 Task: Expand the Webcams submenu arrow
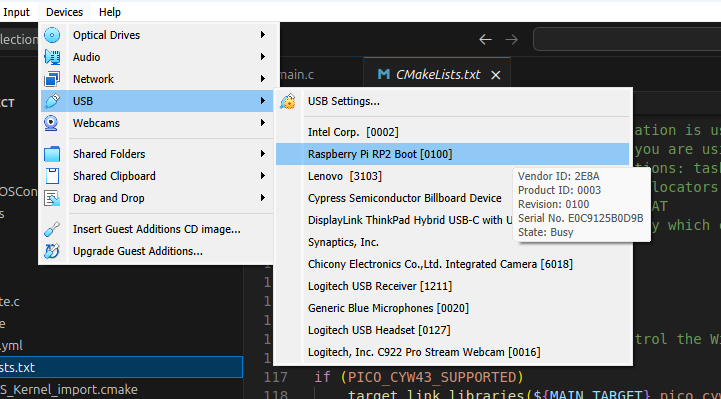(x=263, y=123)
